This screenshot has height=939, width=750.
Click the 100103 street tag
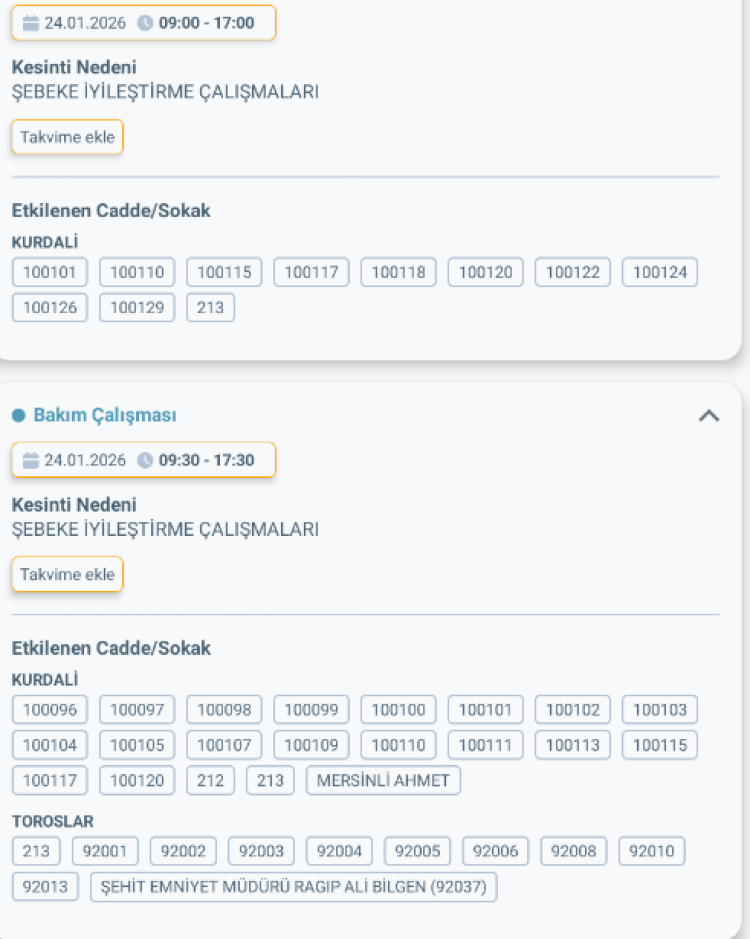tap(660, 710)
